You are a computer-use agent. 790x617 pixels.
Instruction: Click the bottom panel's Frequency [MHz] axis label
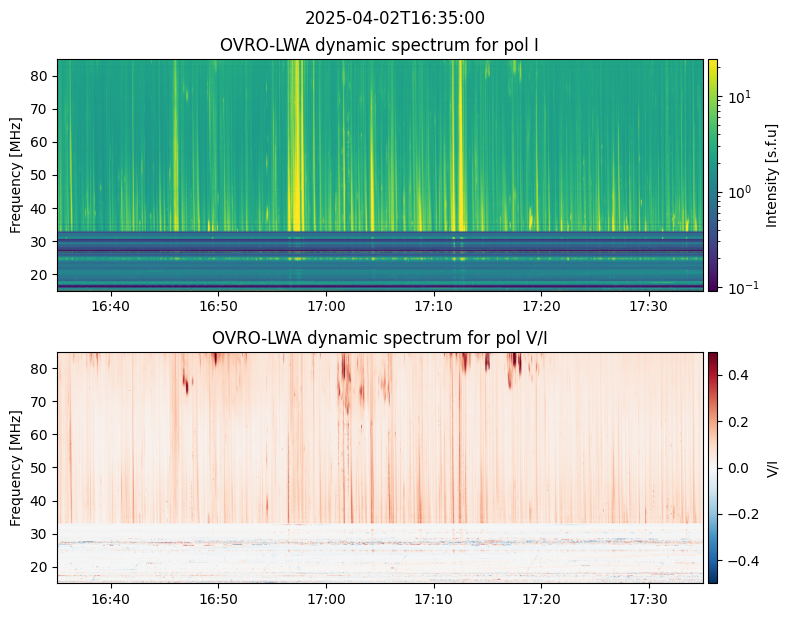point(16,467)
